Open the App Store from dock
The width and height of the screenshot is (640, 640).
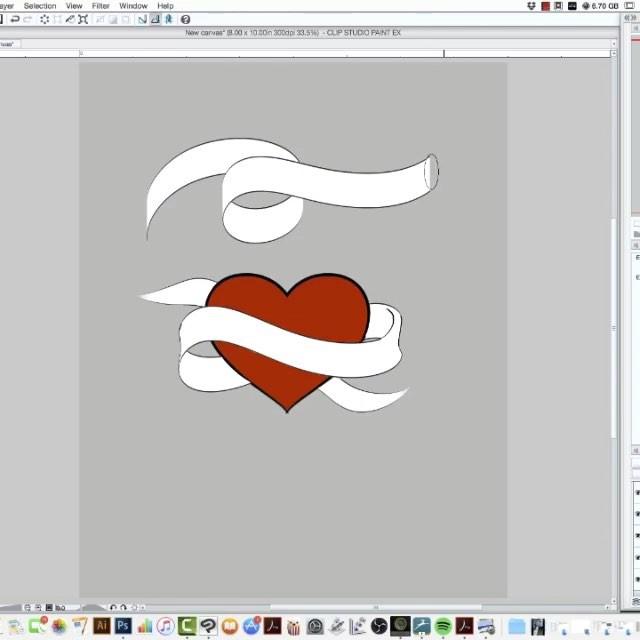pos(251,626)
